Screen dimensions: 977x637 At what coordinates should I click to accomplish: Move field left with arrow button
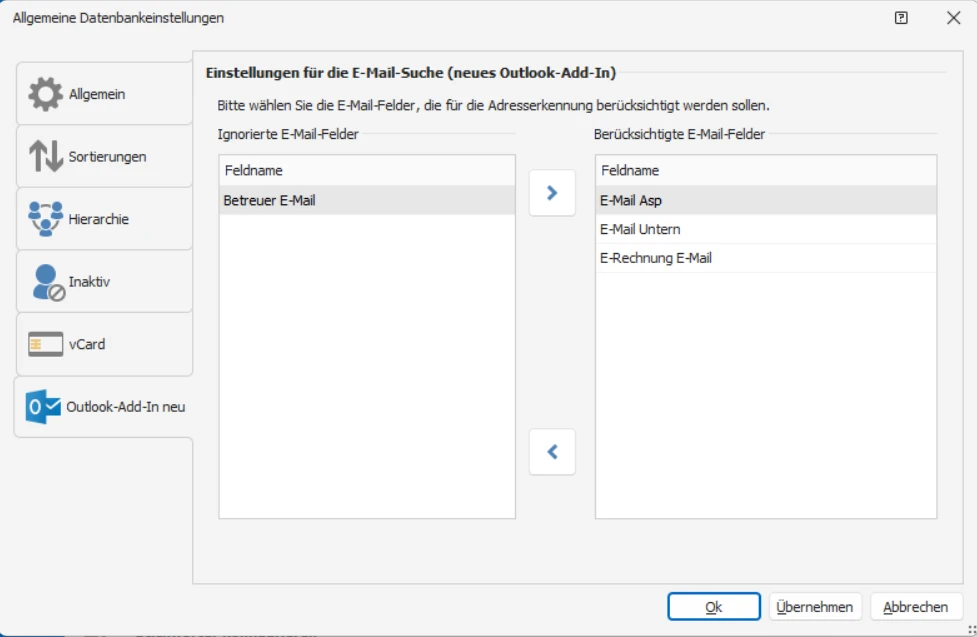click(552, 452)
